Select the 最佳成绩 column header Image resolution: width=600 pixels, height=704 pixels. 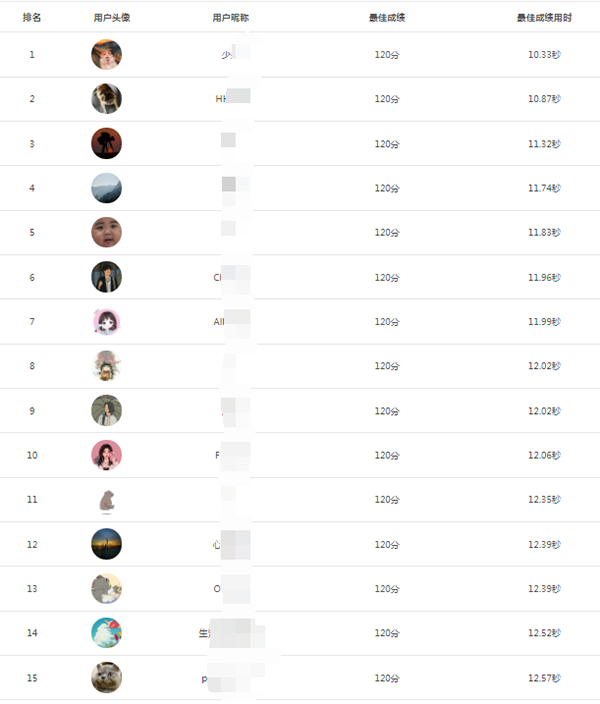click(x=387, y=18)
